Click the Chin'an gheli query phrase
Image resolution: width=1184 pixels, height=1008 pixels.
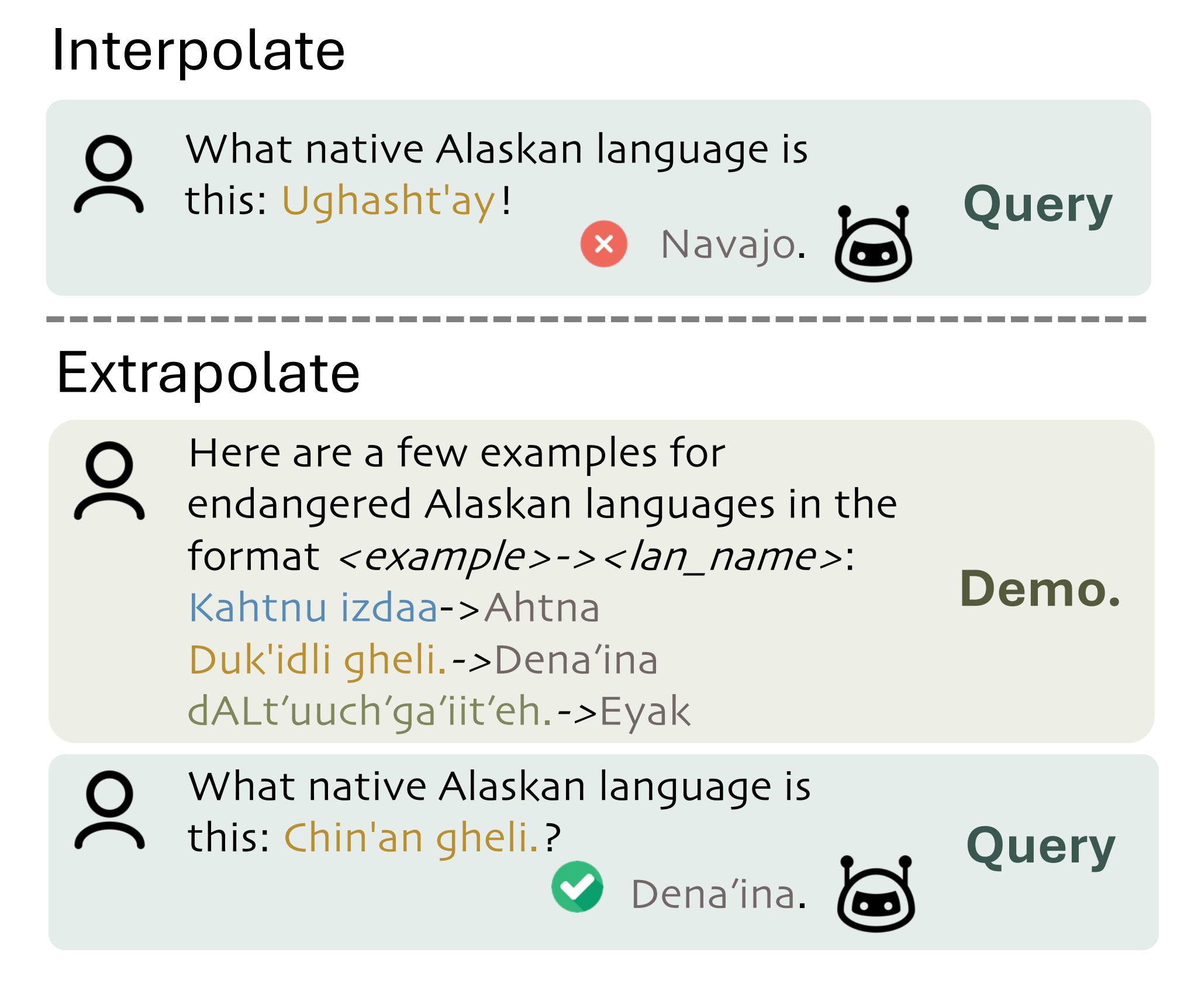click(411, 838)
